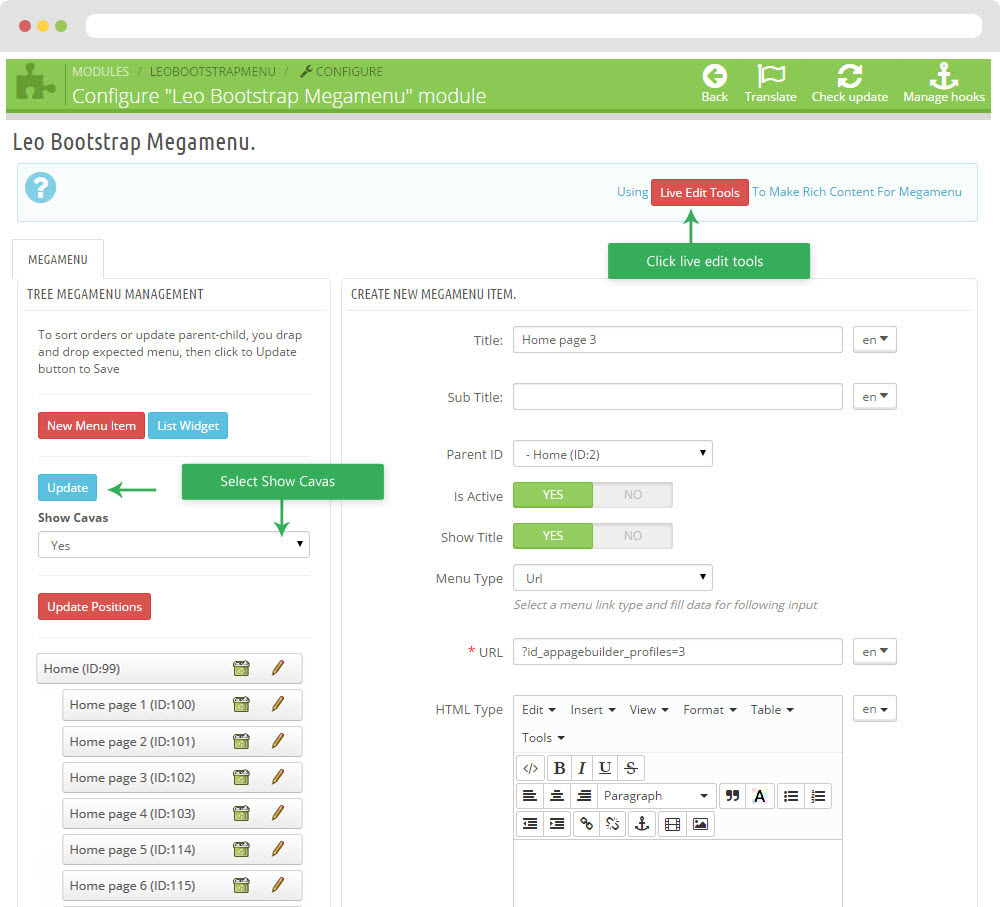Edit Home page 3 (ID:102) via pencil icon
Screen dimensions: 1000x907
[x=277, y=777]
